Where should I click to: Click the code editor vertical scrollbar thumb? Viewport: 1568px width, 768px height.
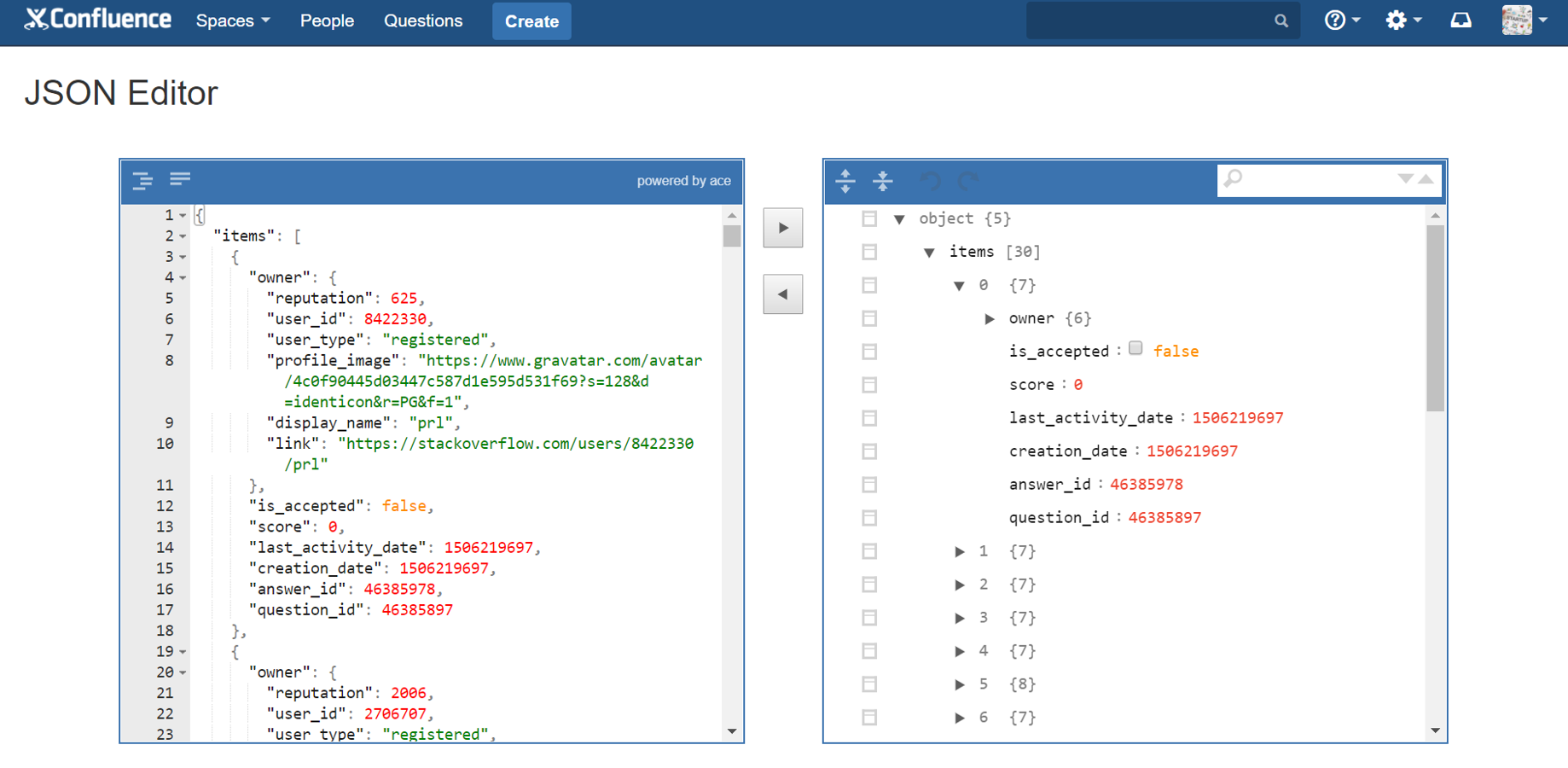(732, 236)
